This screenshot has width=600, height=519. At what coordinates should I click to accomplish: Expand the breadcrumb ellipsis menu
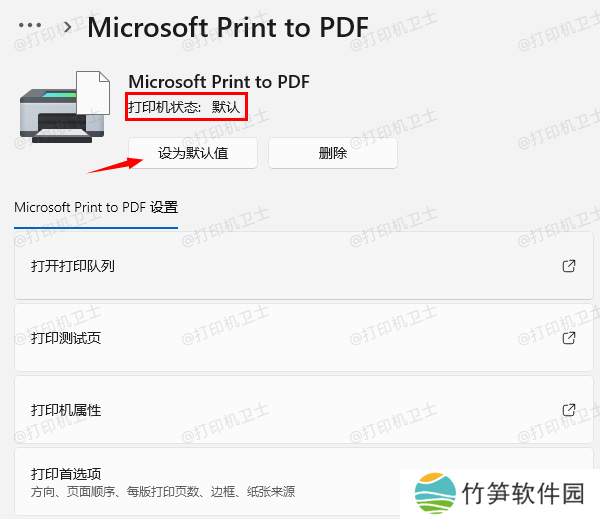30,25
